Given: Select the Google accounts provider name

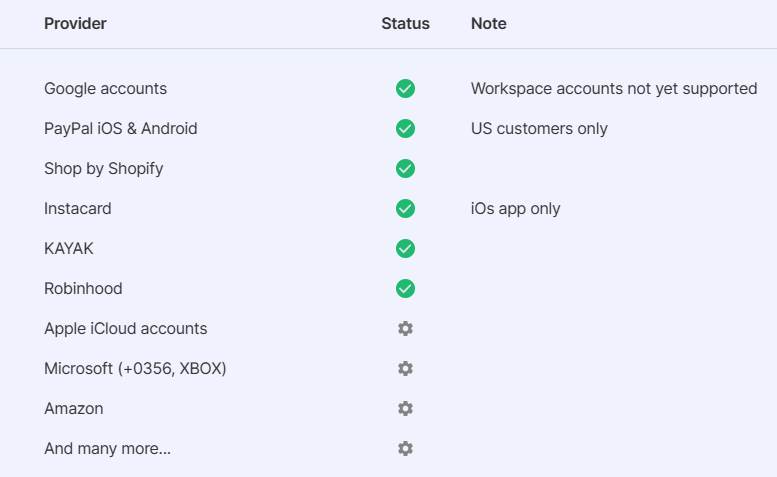Looking at the screenshot, I should click(x=106, y=89).
